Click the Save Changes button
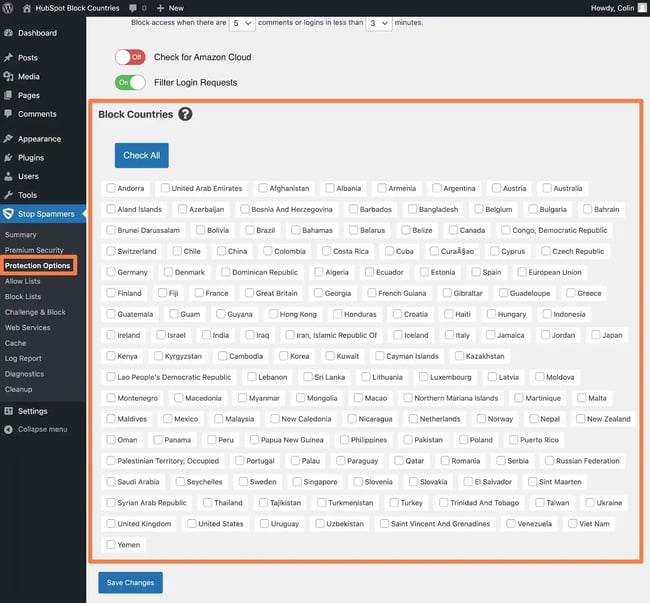Image resolution: width=650 pixels, height=603 pixels. [131, 582]
